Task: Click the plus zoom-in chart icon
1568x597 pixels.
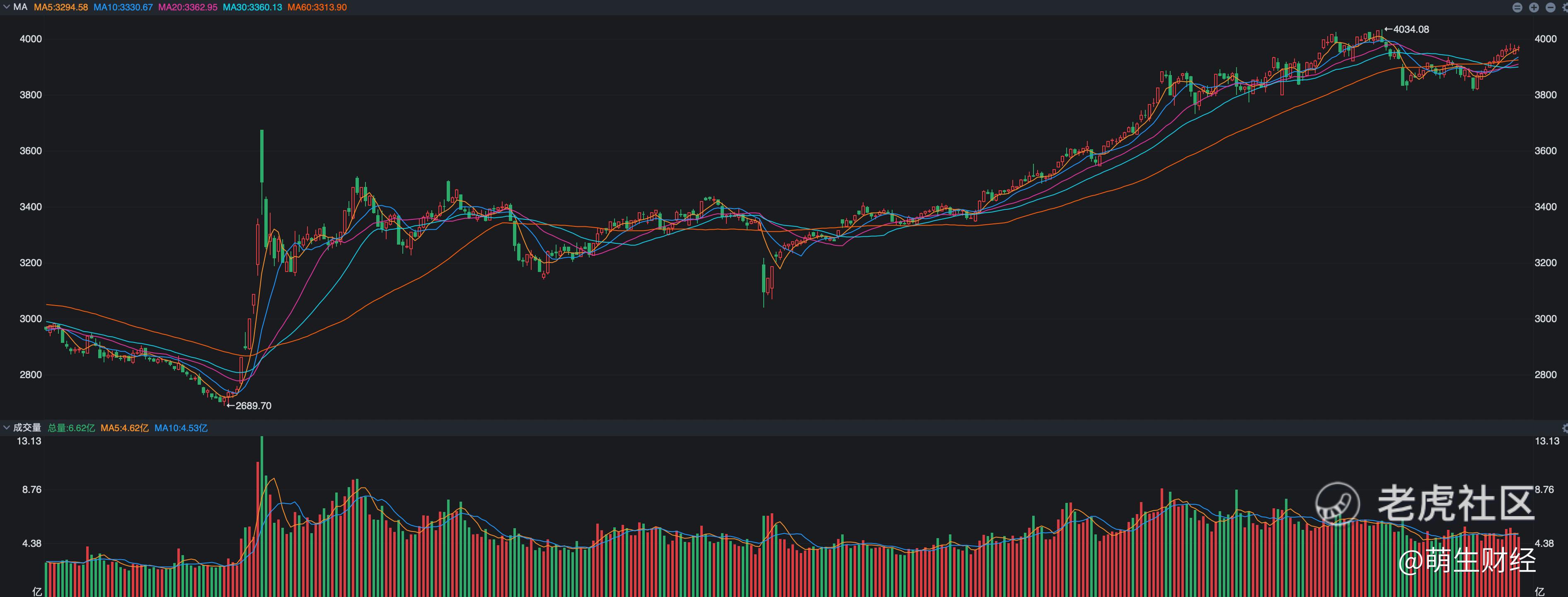Action: coord(1534,7)
